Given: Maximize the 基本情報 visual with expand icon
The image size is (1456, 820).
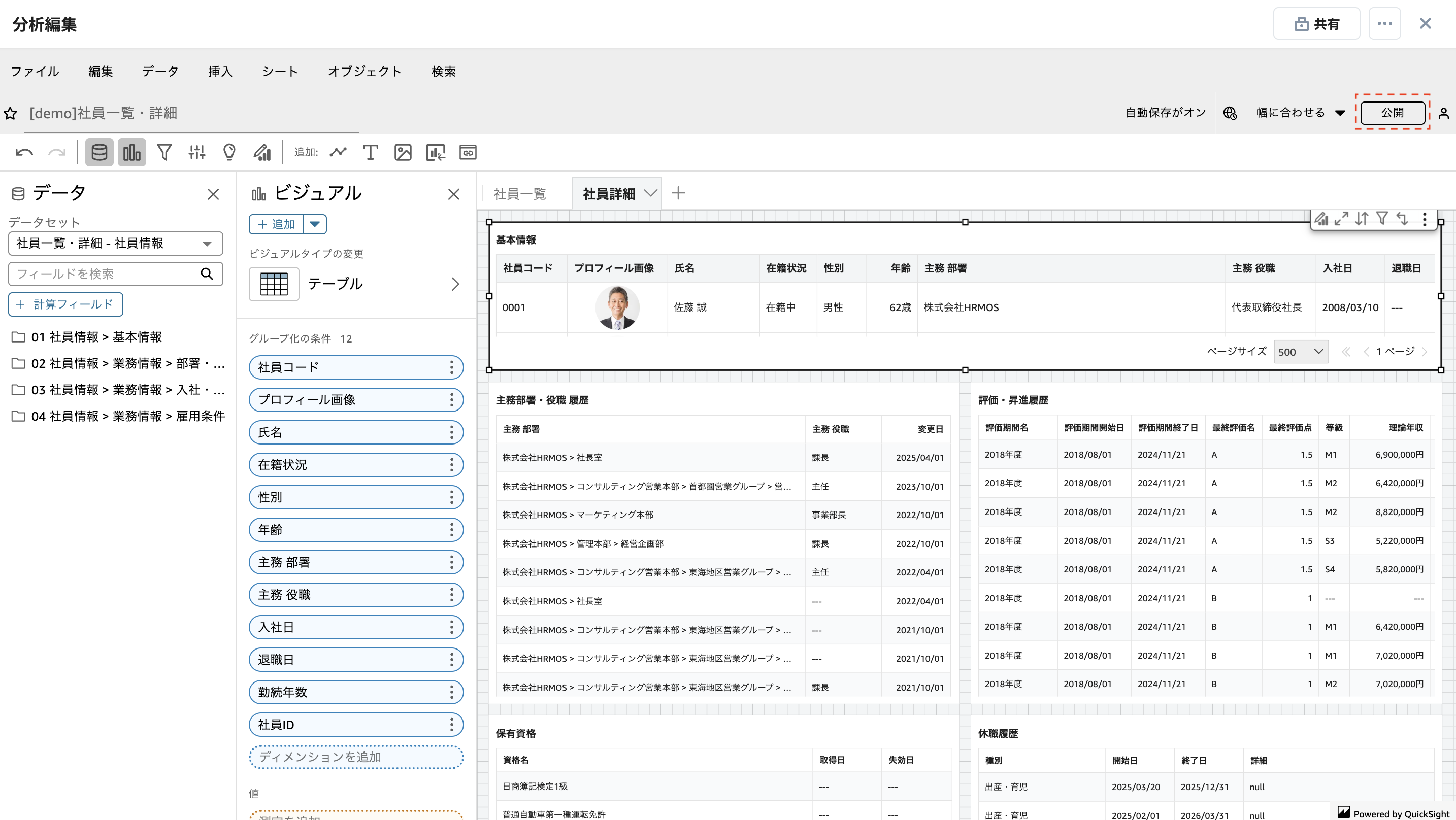Looking at the screenshot, I should pyautogui.click(x=1341, y=219).
